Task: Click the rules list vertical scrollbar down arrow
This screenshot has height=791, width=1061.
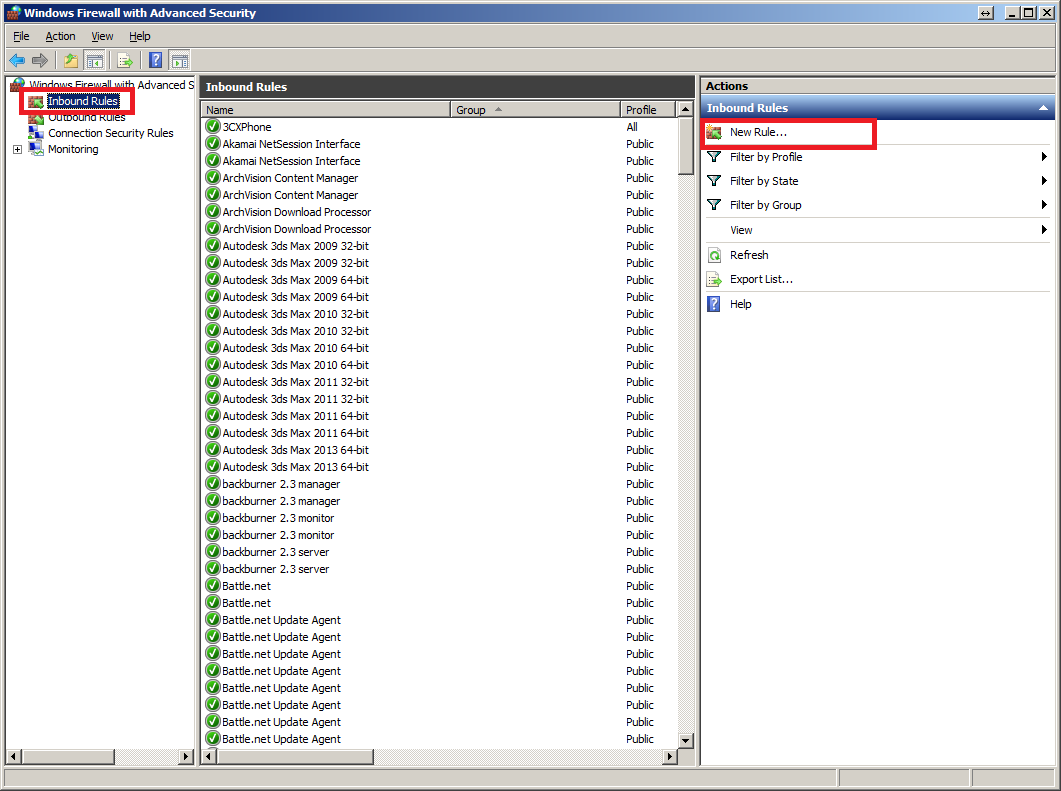Action: coord(685,740)
